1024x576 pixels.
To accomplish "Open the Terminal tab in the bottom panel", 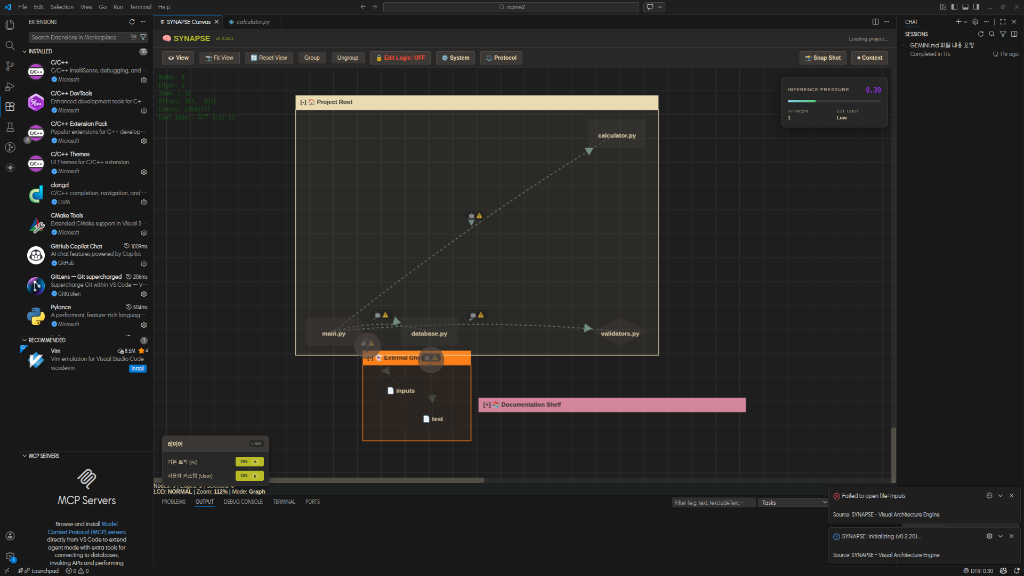I will pyautogui.click(x=284, y=502).
